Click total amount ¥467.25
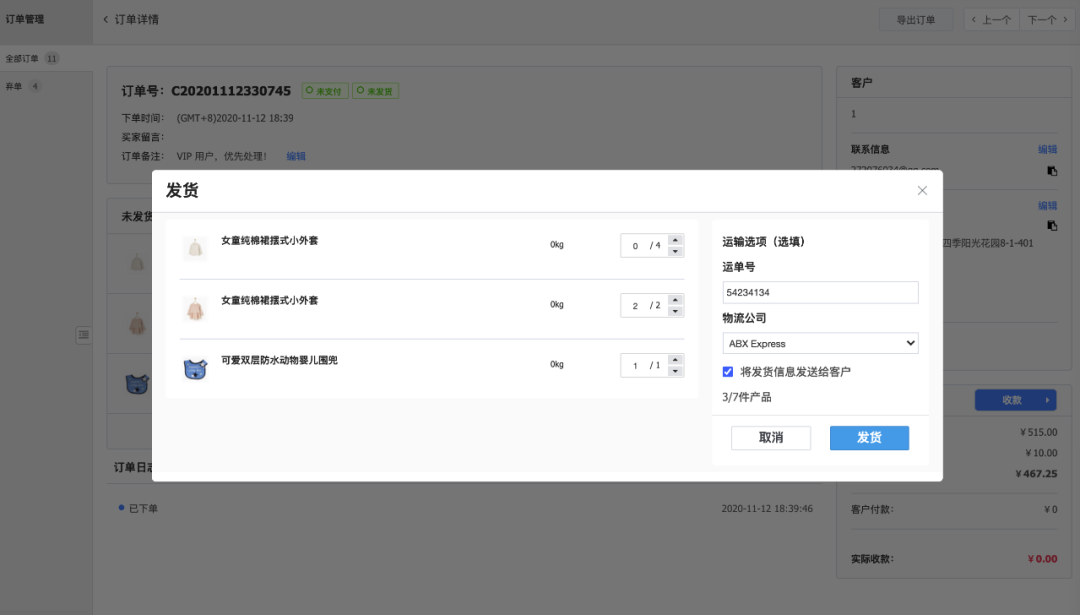 [1036, 474]
